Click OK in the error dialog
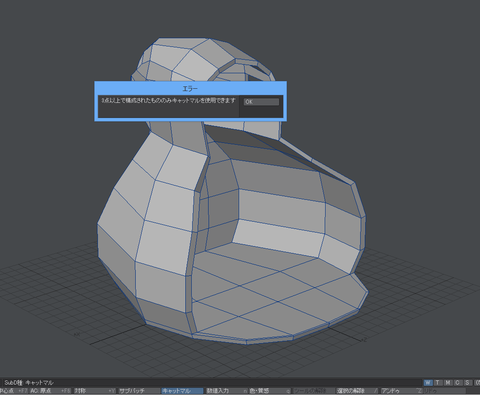The height and width of the screenshot is (395, 480). point(261,102)
